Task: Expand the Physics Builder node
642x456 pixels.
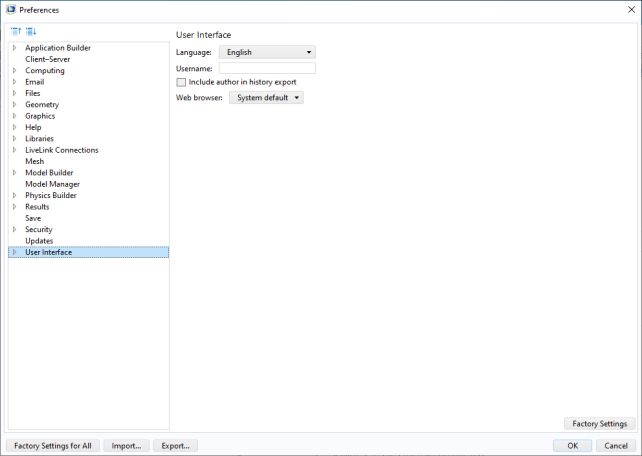Action: (15, 195)
